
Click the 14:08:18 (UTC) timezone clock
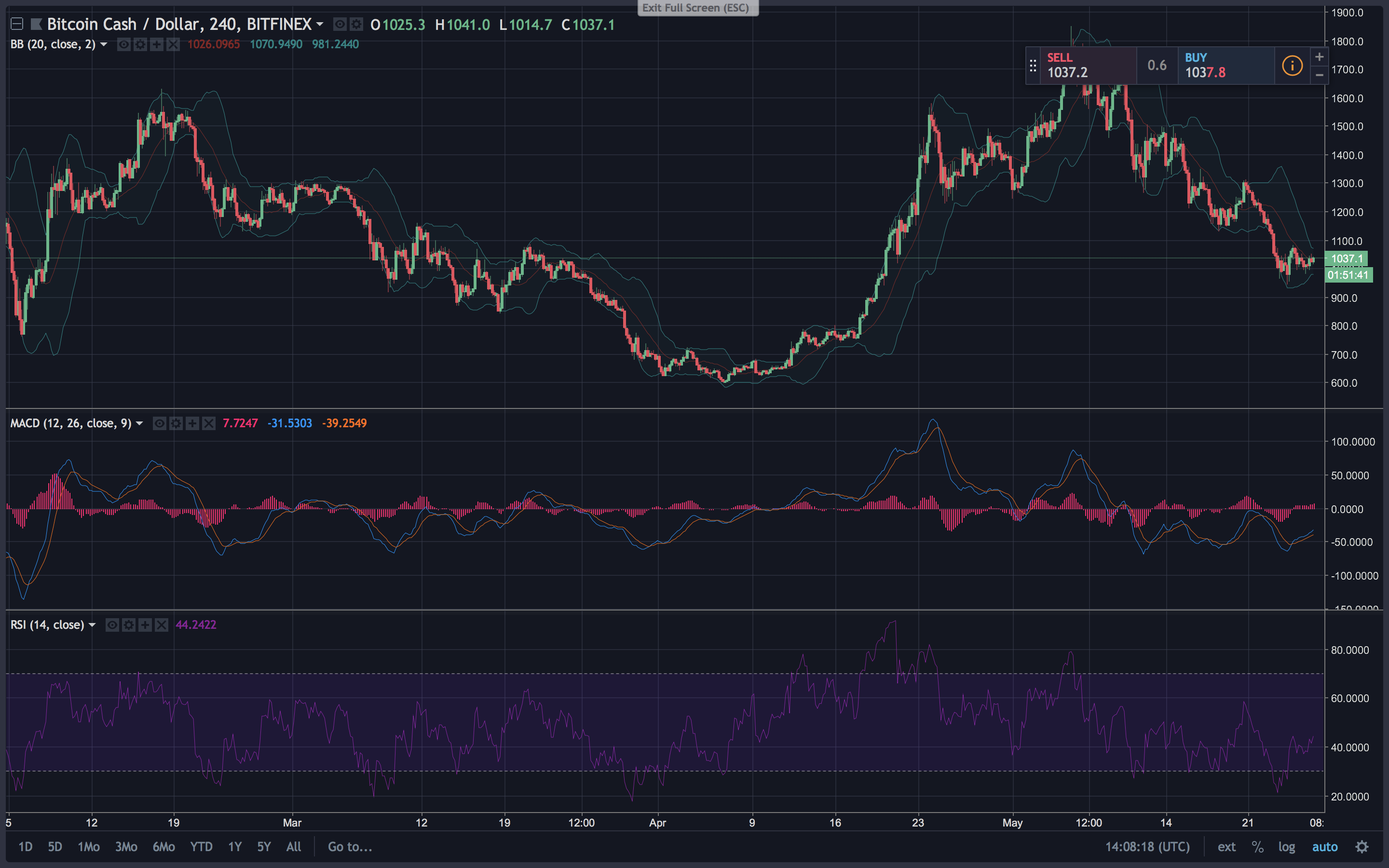pyautogui.click(x=1147, y=847)
